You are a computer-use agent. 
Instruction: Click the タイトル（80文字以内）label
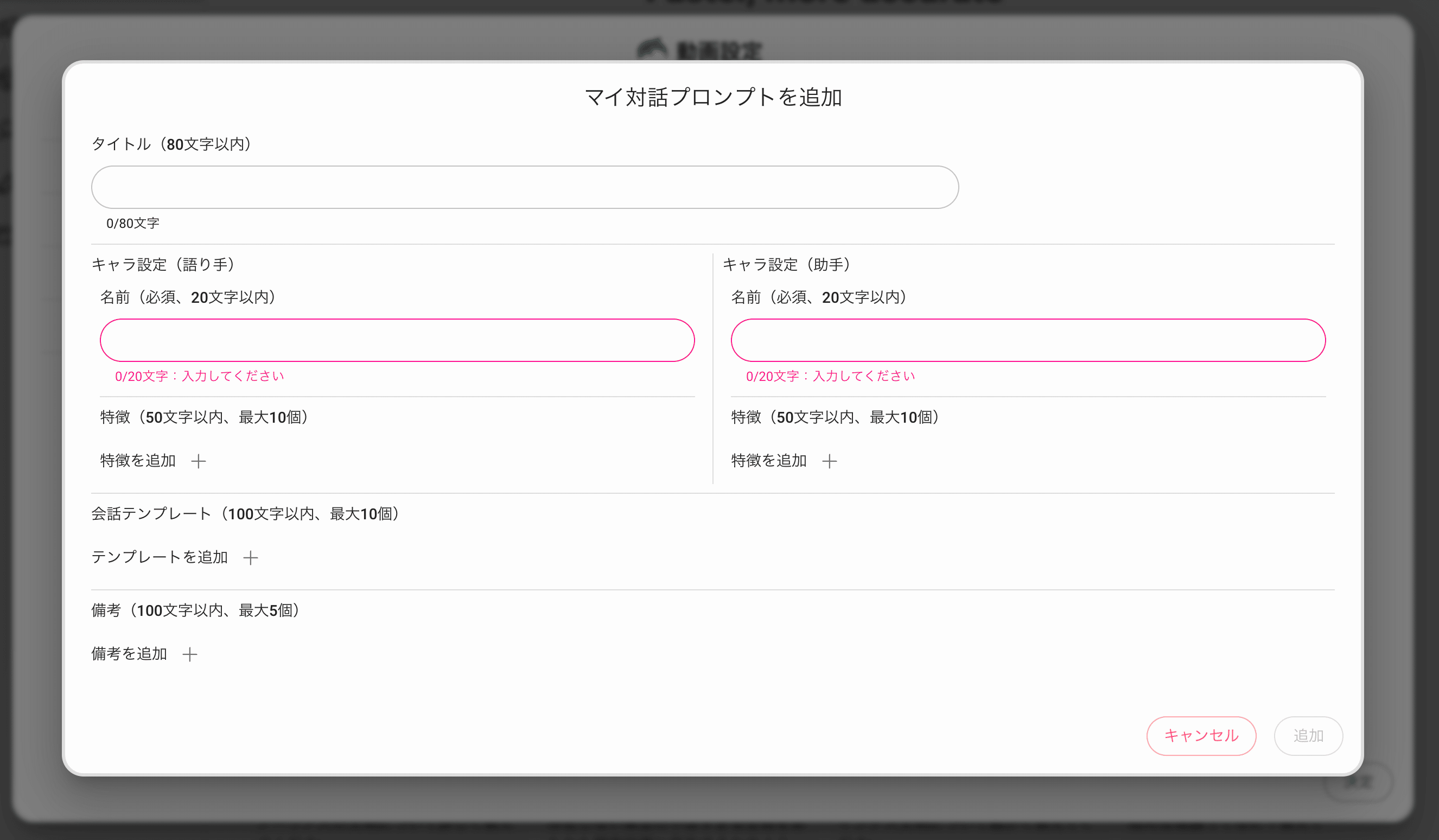pyautogui.click(x=171, y=144)
